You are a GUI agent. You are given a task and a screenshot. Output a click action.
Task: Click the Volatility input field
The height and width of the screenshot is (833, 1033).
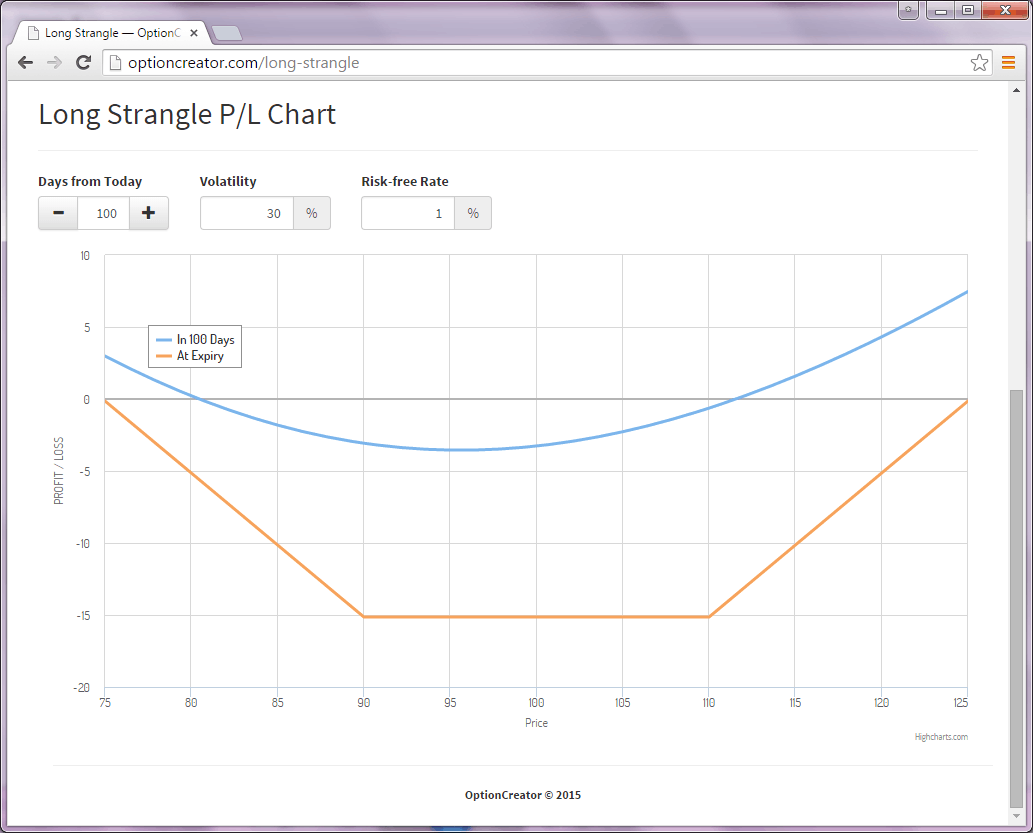click(x=247, y=213)
